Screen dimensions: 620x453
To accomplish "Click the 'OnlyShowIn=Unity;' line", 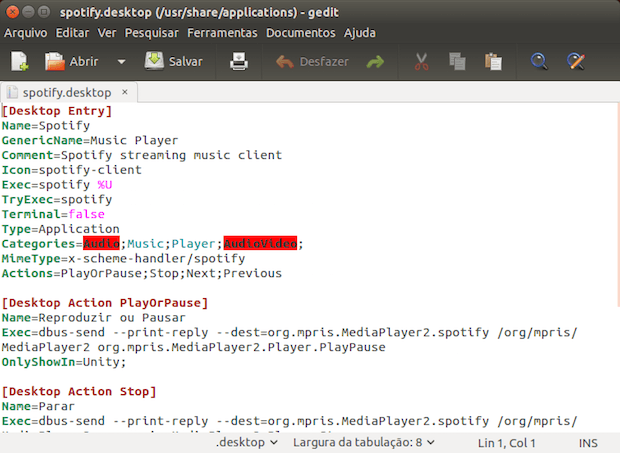I will pos(64,362).
